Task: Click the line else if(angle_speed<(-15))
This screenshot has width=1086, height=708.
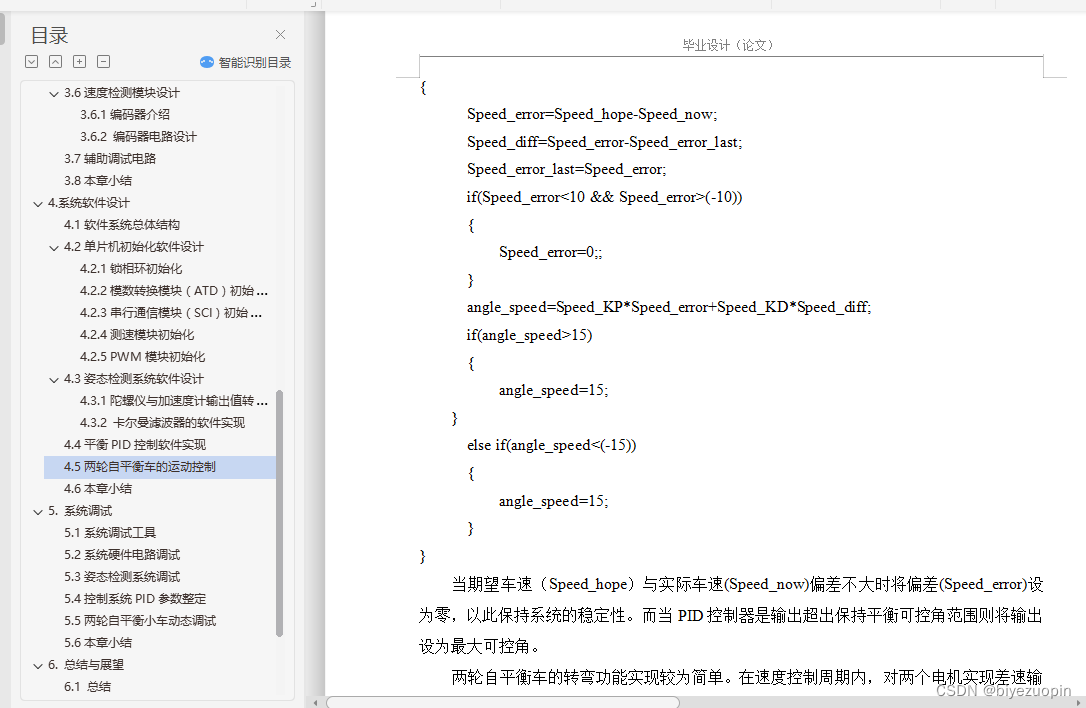Action: (x=551, y=445)
